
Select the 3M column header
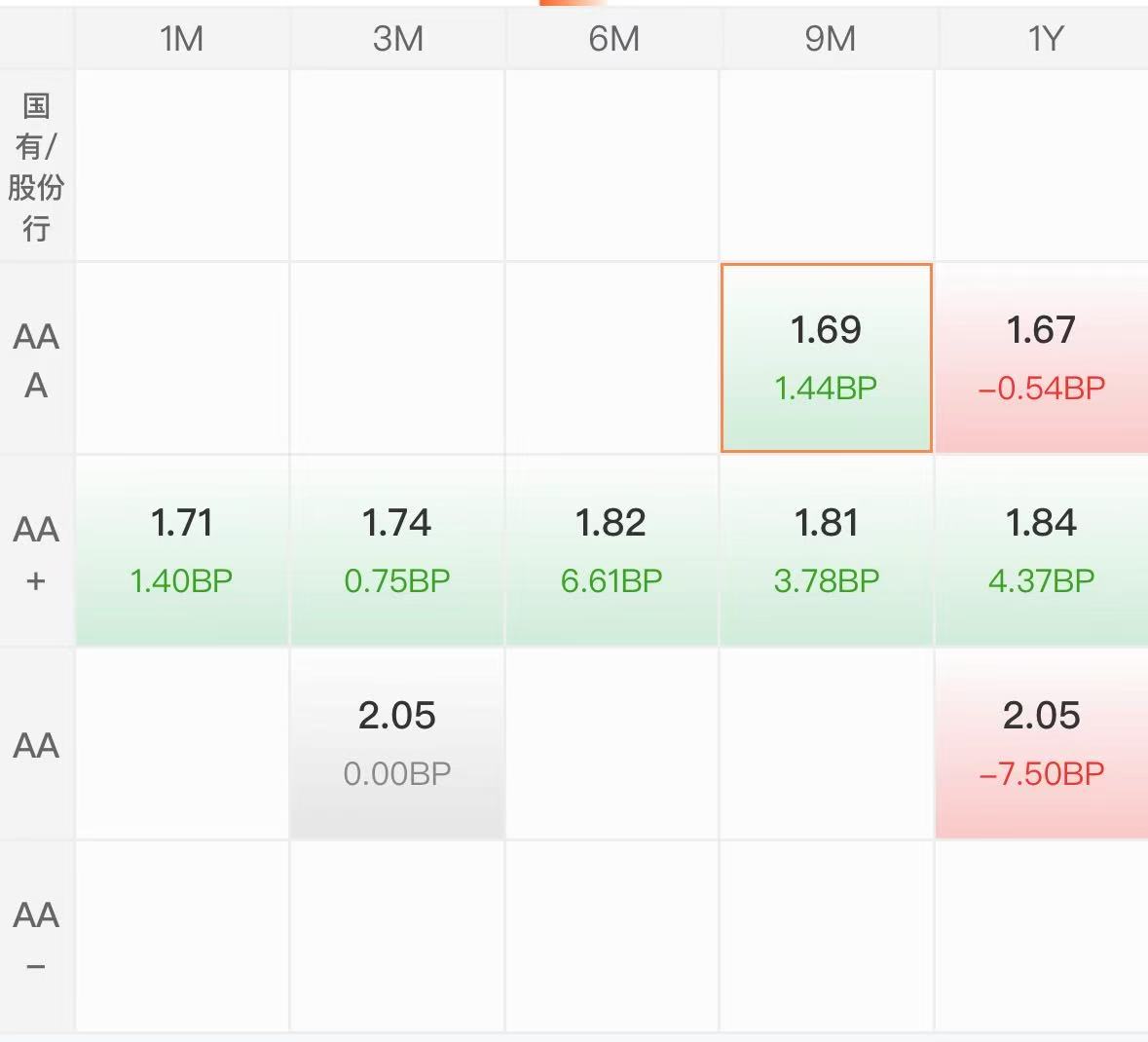pos(397,39)
